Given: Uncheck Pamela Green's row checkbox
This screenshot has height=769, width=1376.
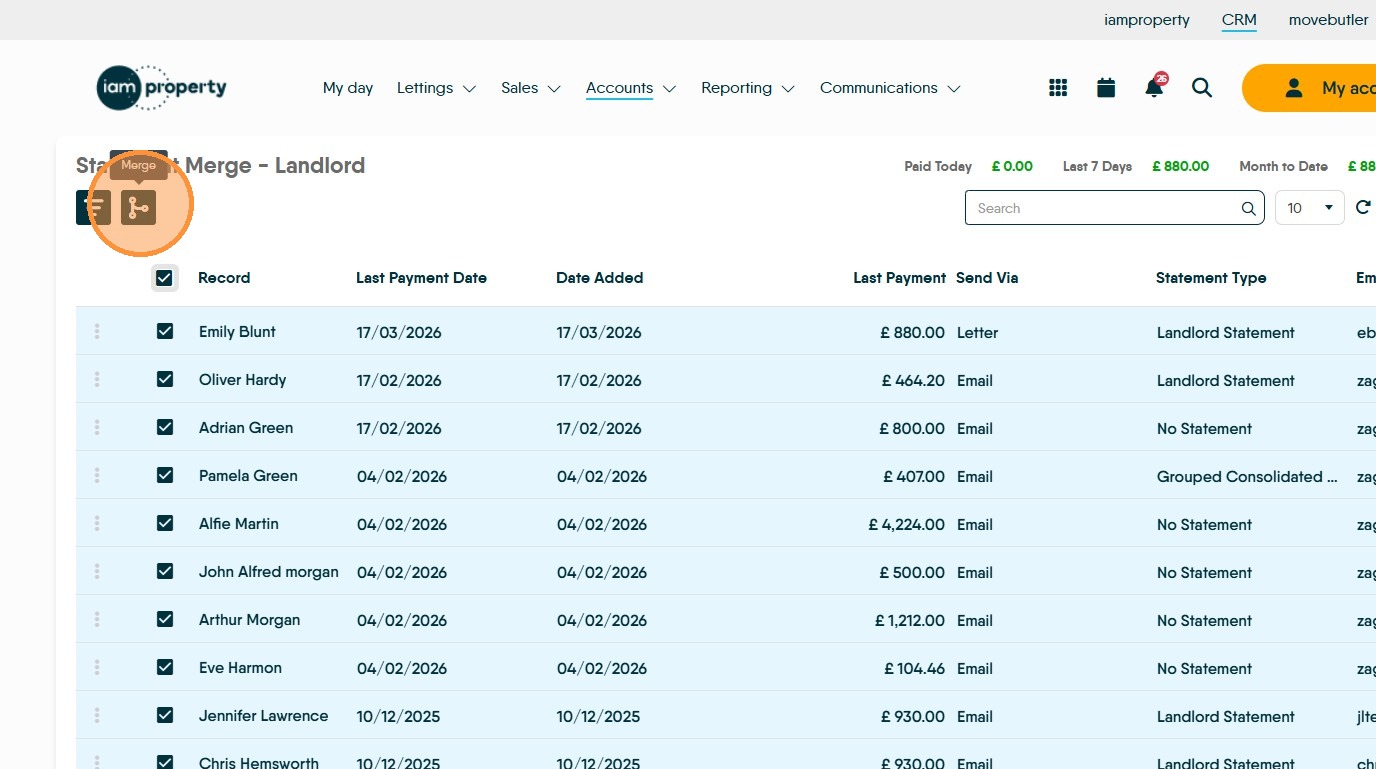Looking at the screenshot, I should coord(165,475).
